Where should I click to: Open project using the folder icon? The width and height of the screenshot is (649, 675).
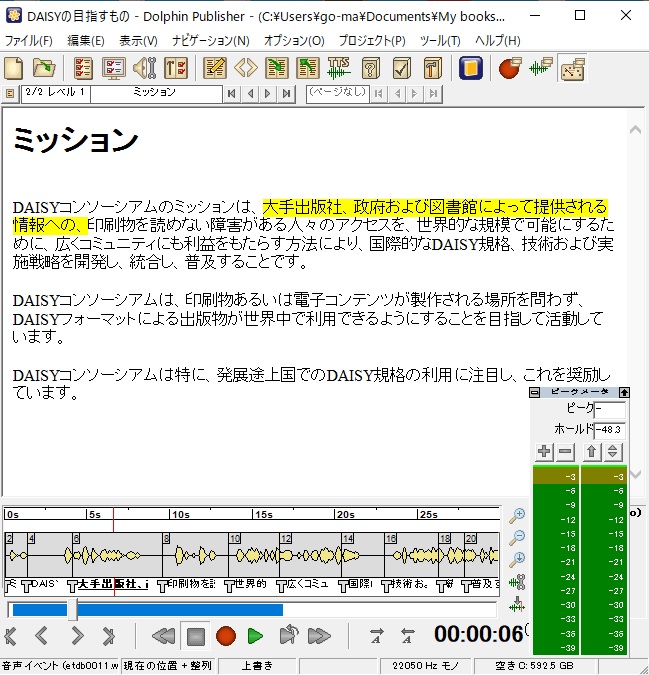coord(44,68)
